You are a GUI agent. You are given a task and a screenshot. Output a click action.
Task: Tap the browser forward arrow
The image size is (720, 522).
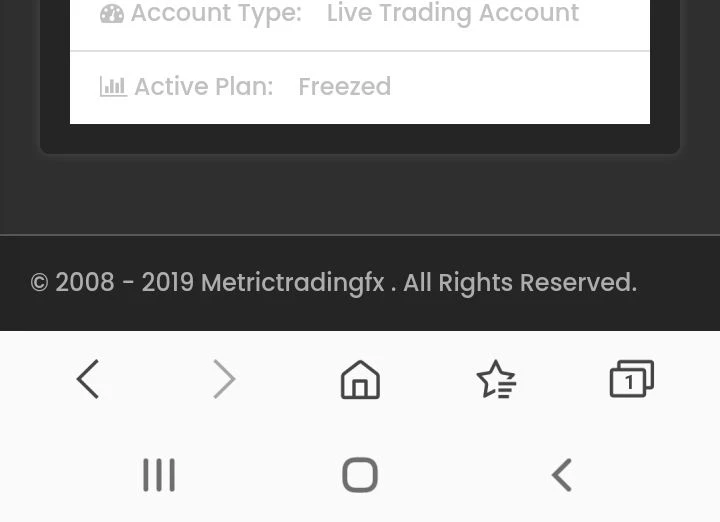click(x=224, y=380)
